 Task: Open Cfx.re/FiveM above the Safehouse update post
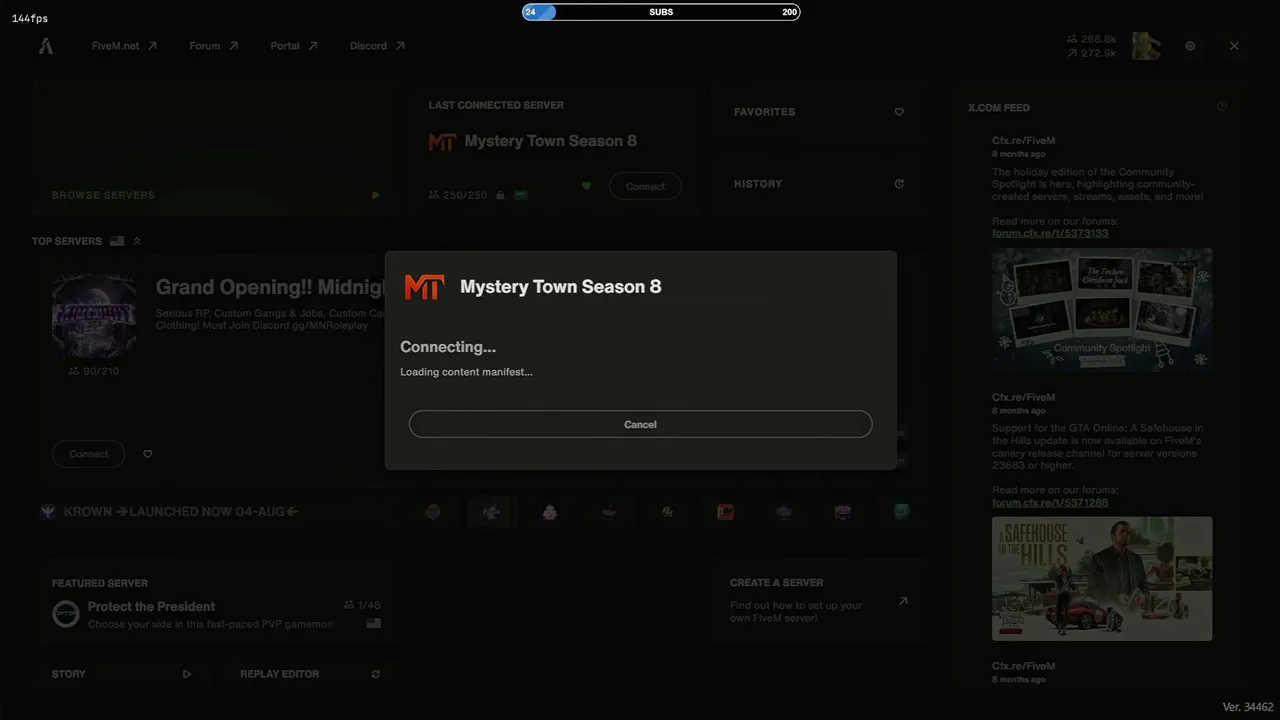click(x=1023, y=397)
